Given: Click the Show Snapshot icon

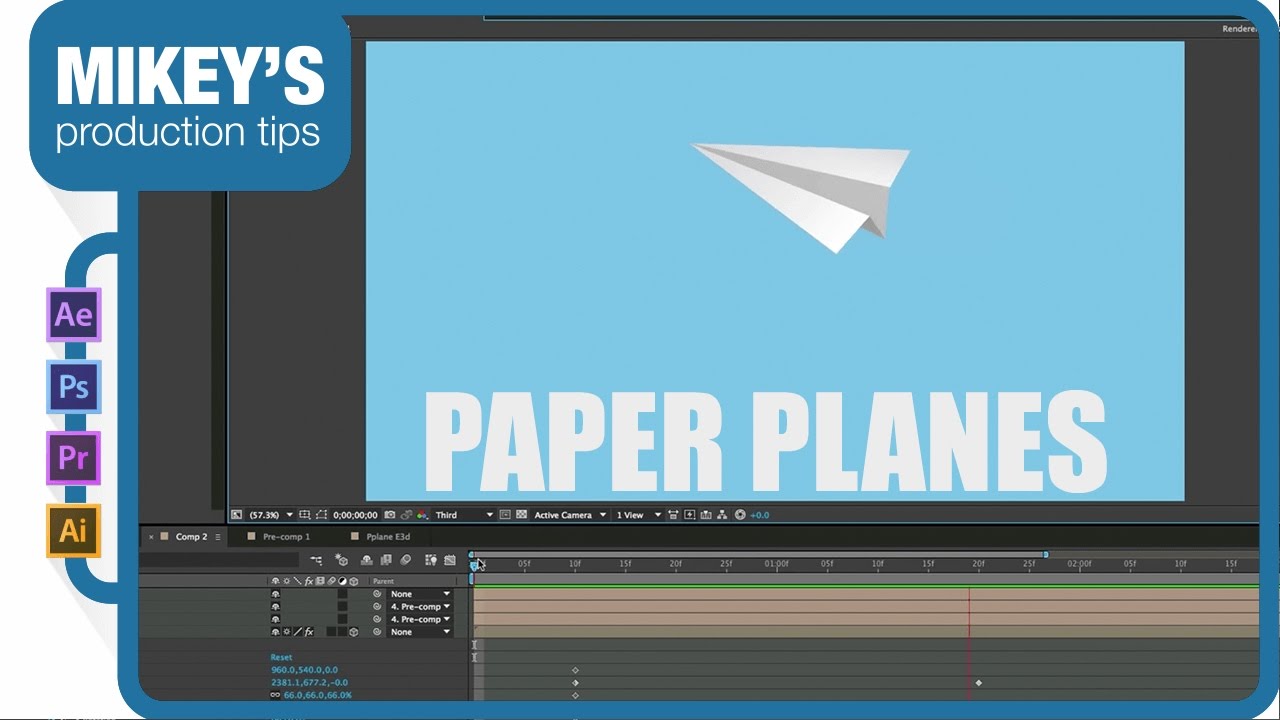Looking at the screenshot, I should [x=405, y=515].
